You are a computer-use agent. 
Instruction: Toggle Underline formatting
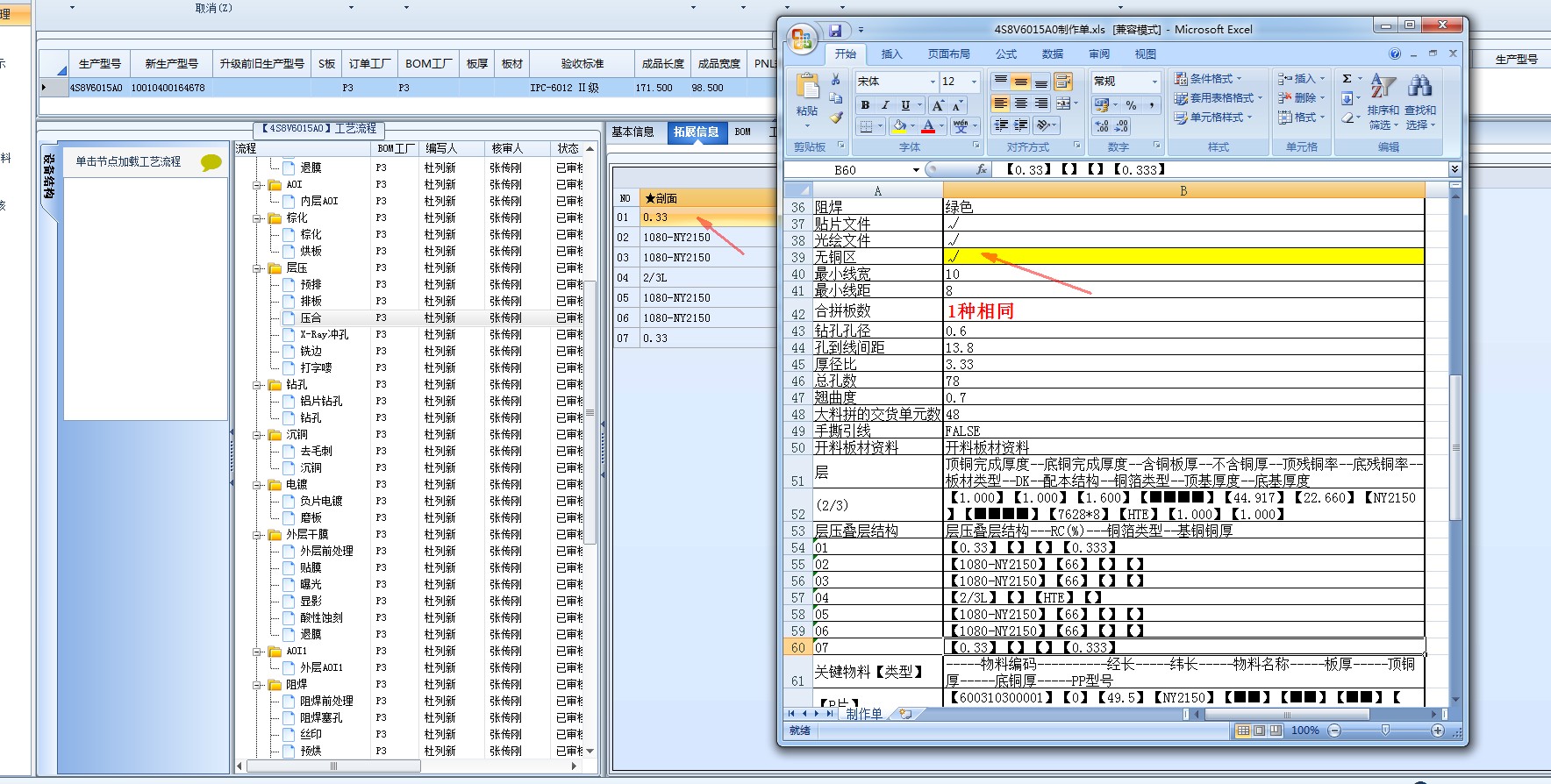[905, 105]
